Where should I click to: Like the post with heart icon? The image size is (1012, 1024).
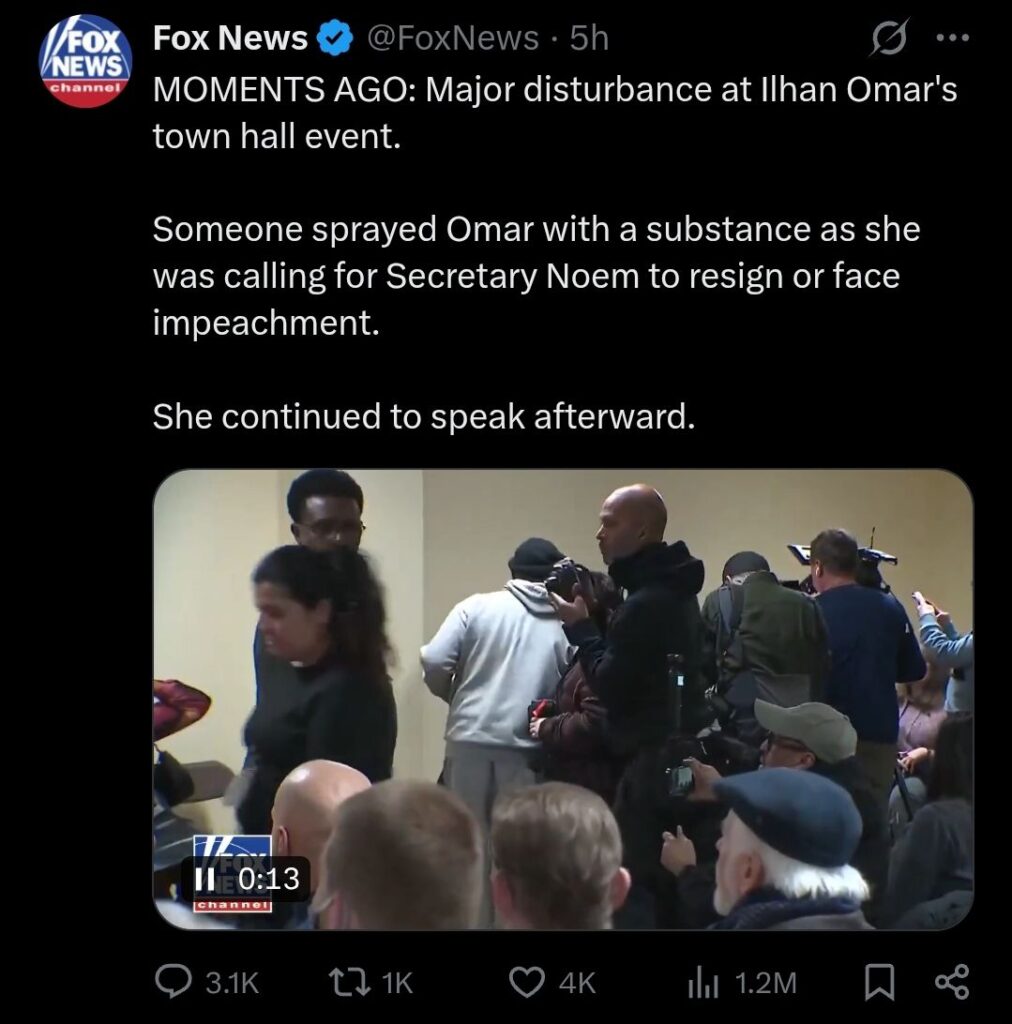tap(526, 982)
